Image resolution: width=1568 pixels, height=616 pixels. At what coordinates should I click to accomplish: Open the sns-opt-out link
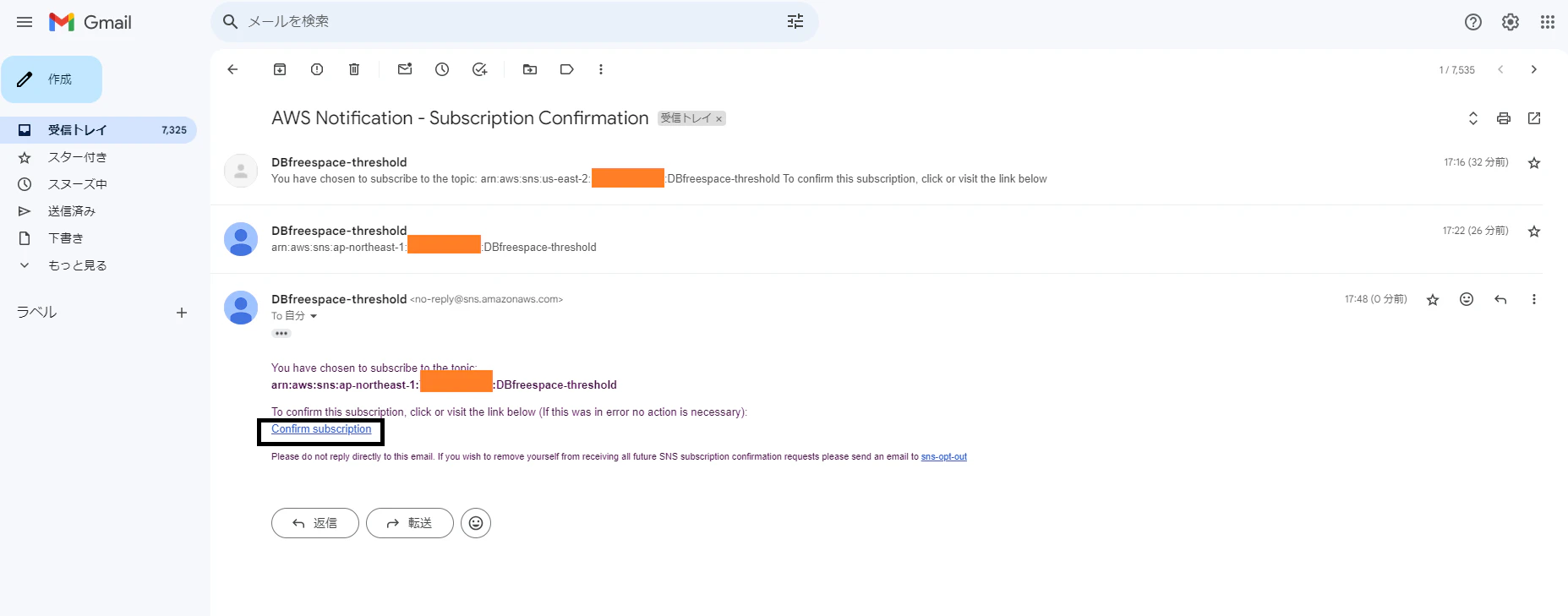(944, 457)
